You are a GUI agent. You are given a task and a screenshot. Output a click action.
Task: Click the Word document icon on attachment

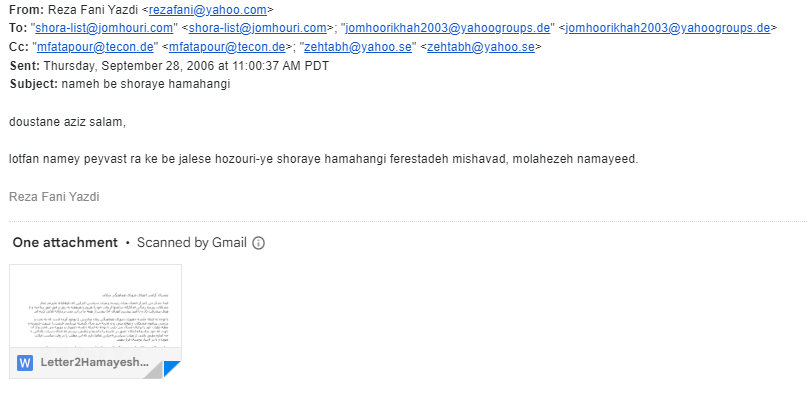coord(25,361)
